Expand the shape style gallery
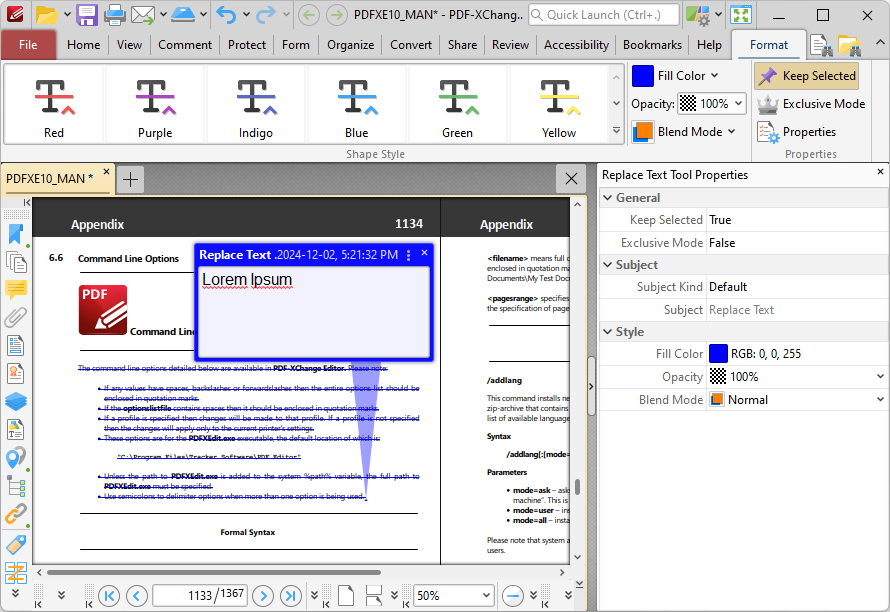 coord(616,131)
